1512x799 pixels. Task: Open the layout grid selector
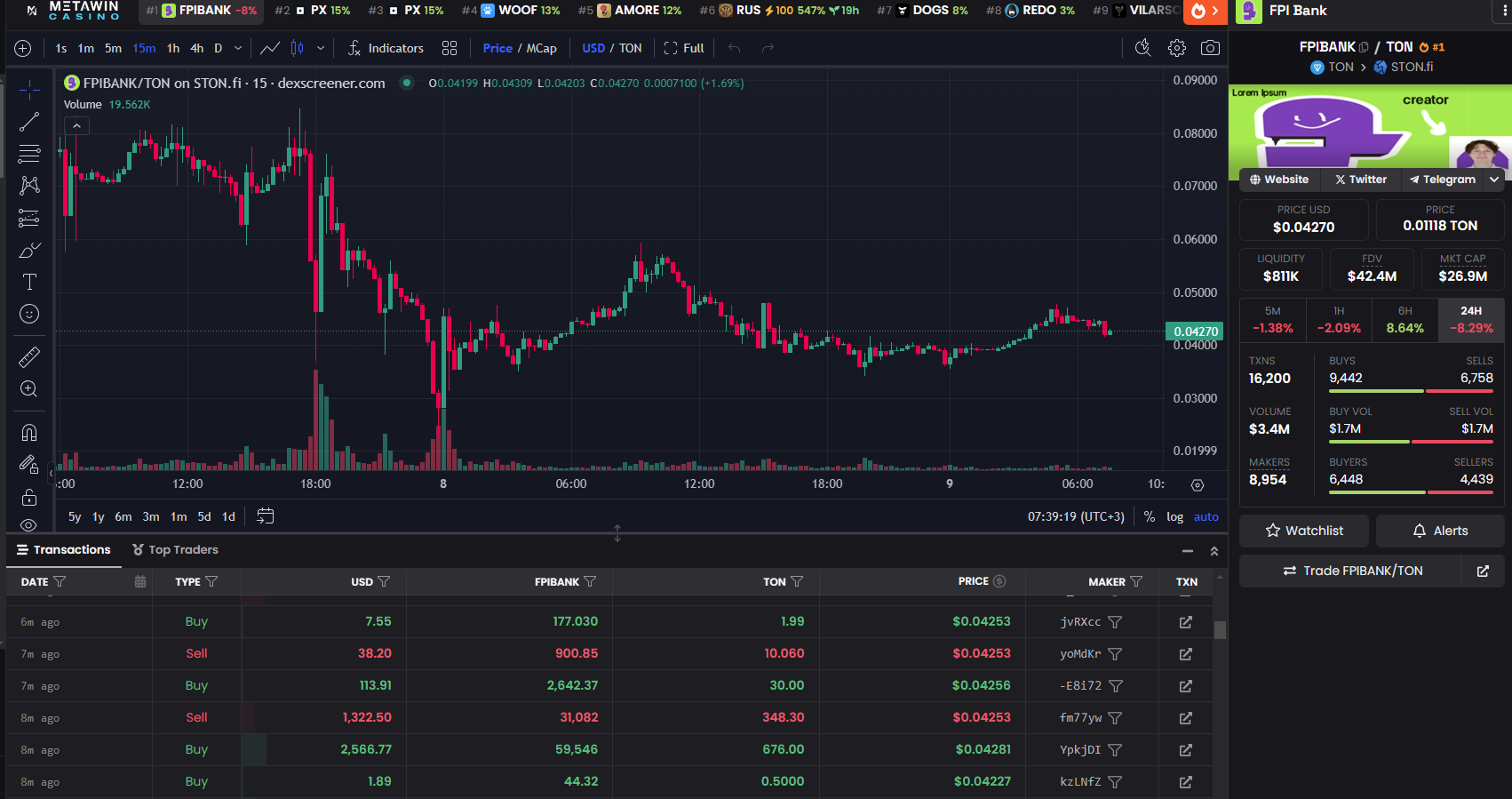coord(450,48)
